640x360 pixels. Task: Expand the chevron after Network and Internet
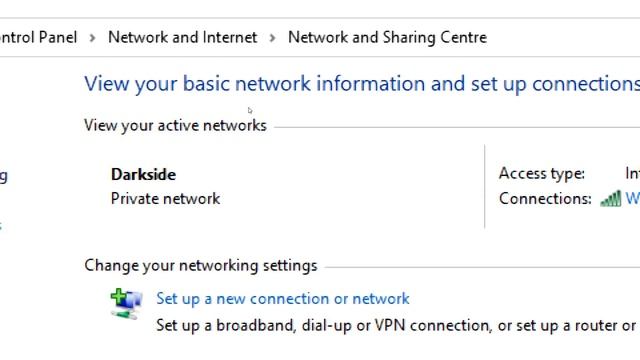[273, 38]
